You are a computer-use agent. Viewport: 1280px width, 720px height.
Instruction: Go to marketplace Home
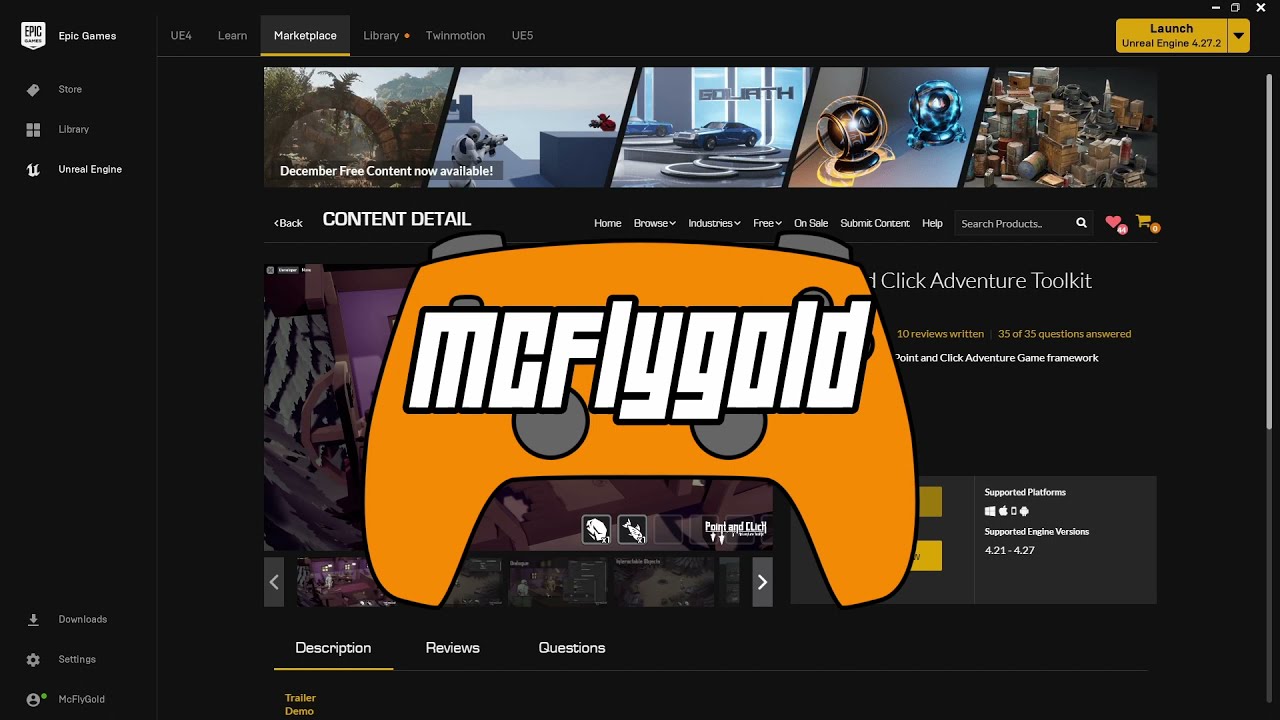pos(608,223)
